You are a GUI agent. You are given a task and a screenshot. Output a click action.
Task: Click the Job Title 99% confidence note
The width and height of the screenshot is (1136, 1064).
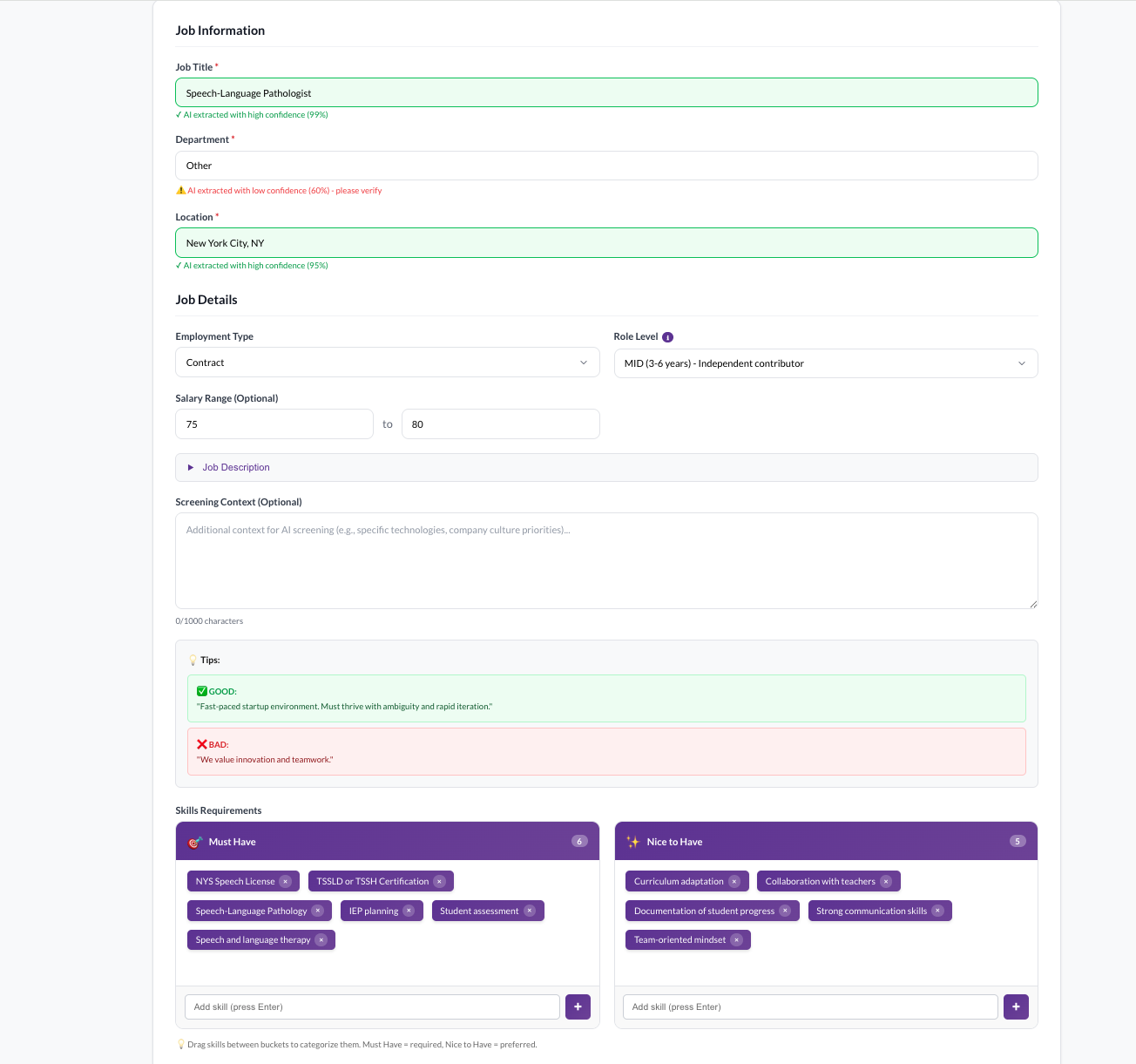pyautogui.click(x=252, y=115)
